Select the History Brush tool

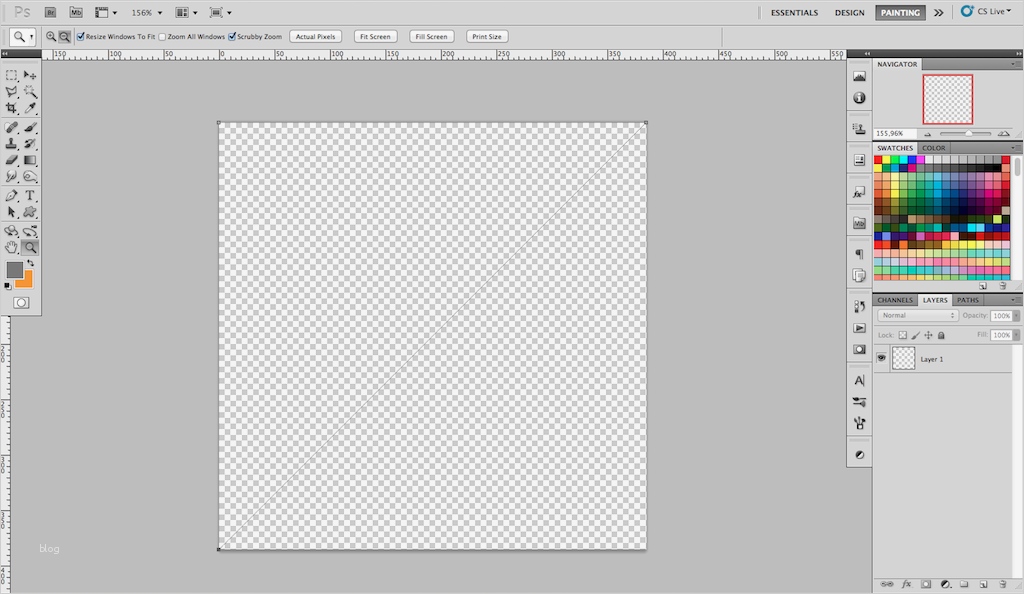coord(30,144)
